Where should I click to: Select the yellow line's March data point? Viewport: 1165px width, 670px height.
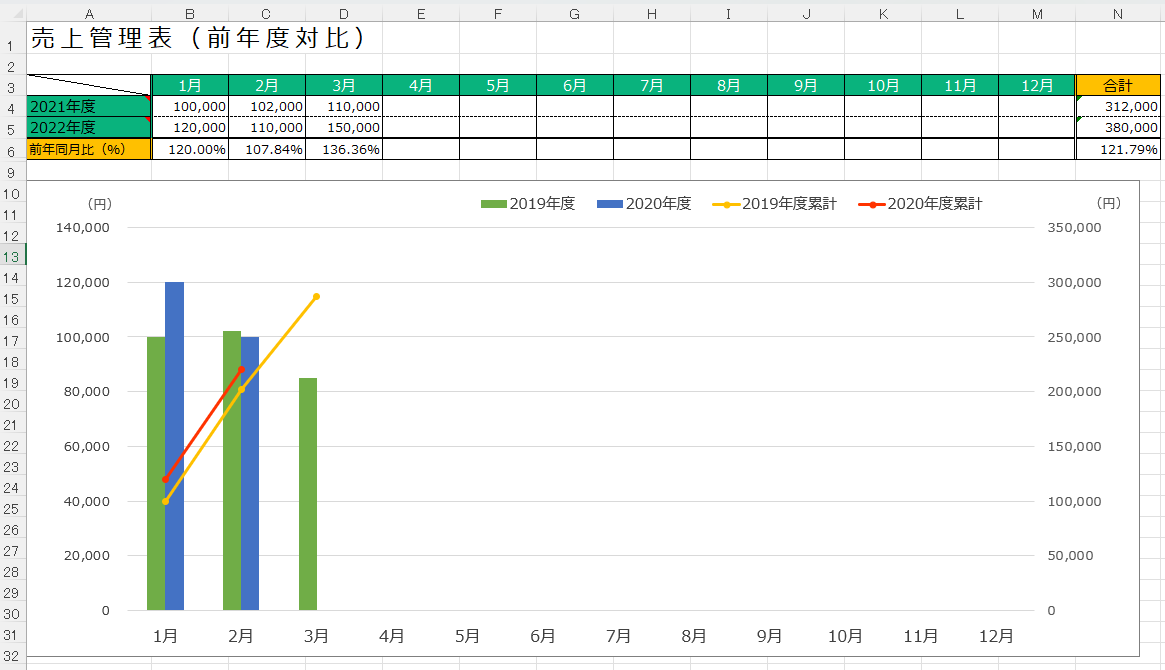(316, 296)
